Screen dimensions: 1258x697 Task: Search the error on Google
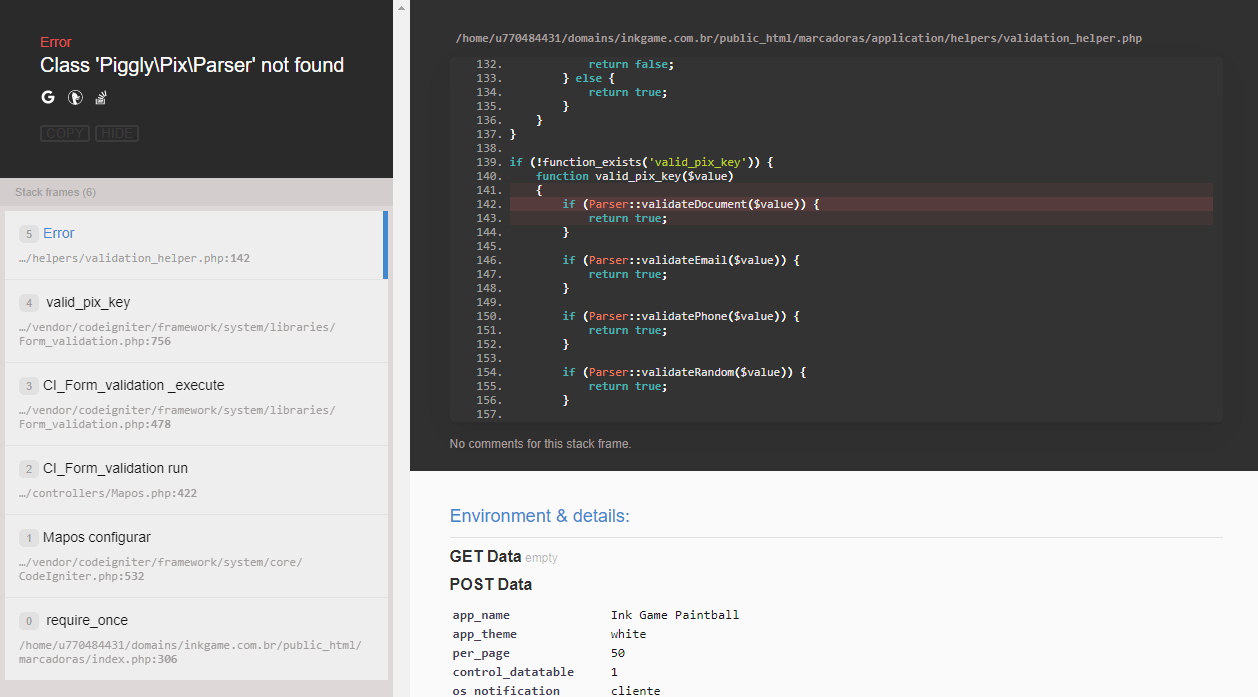[48, 98]
